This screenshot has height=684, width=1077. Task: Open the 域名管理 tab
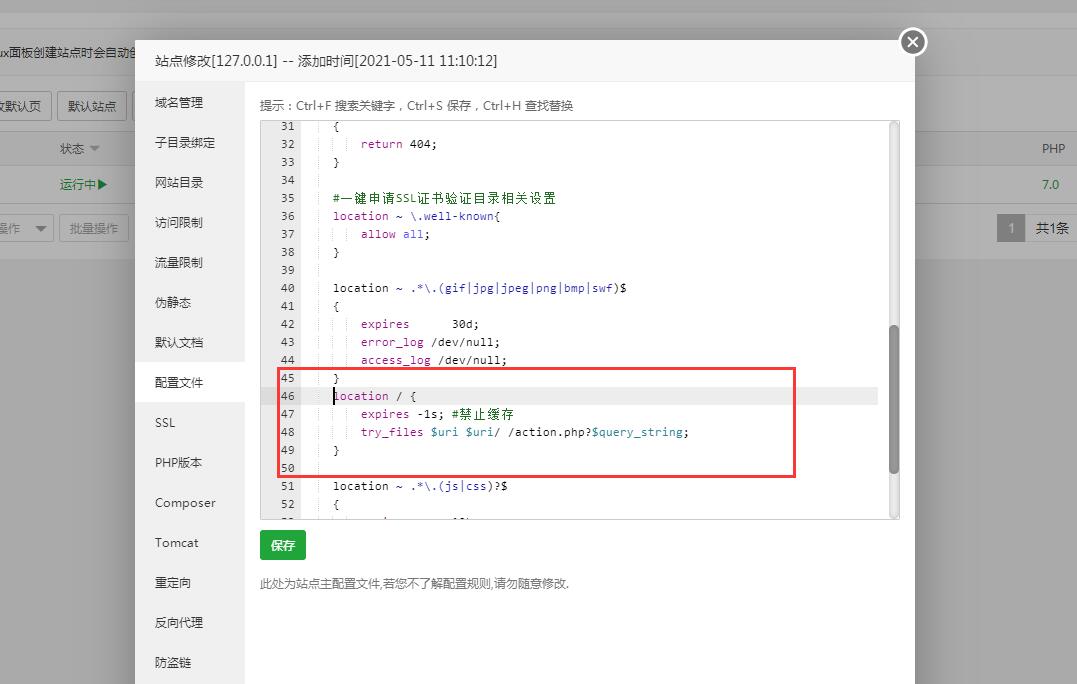(x=179, y=102)
